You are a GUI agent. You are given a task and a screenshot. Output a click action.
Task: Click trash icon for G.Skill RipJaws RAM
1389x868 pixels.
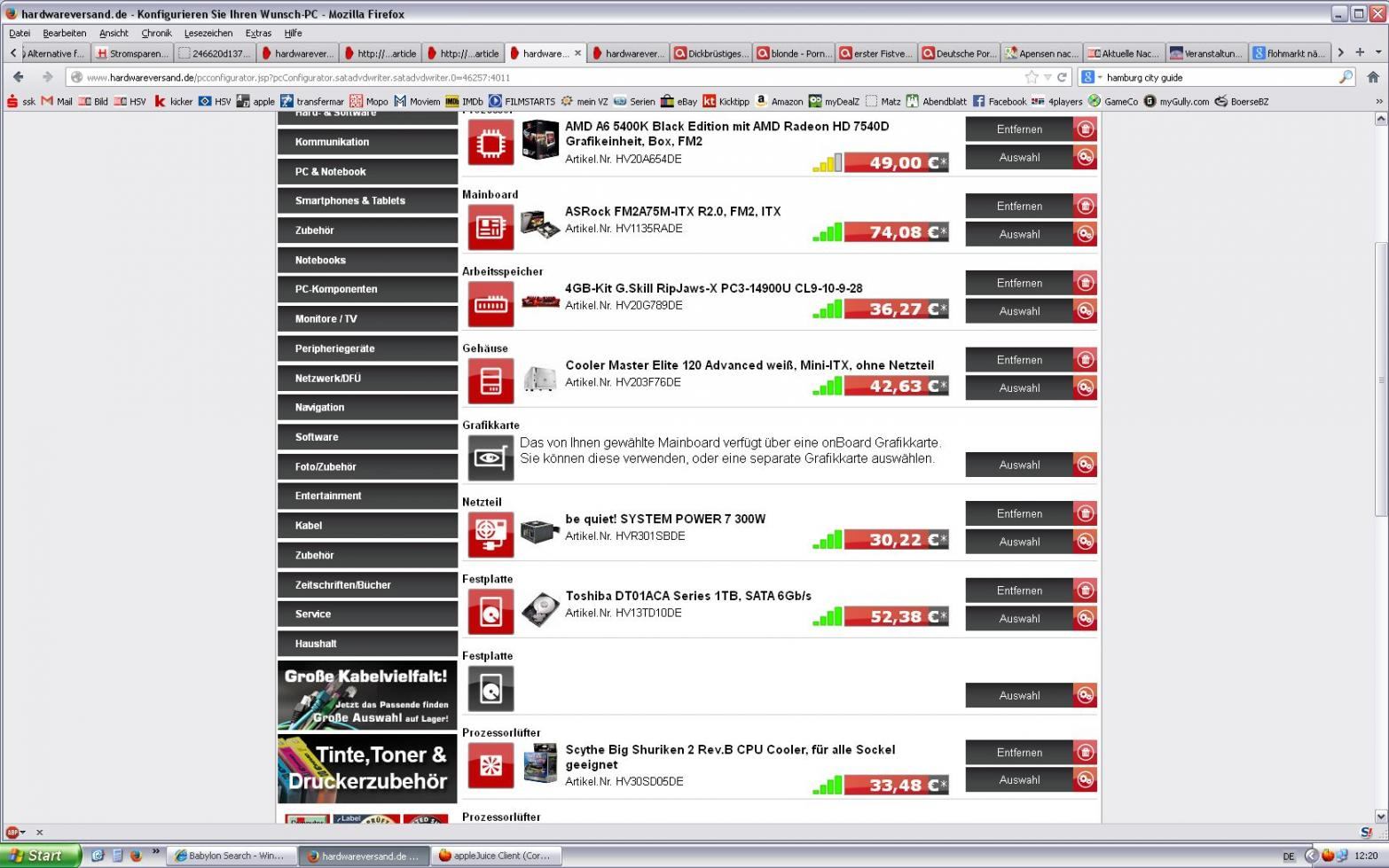1085,283
